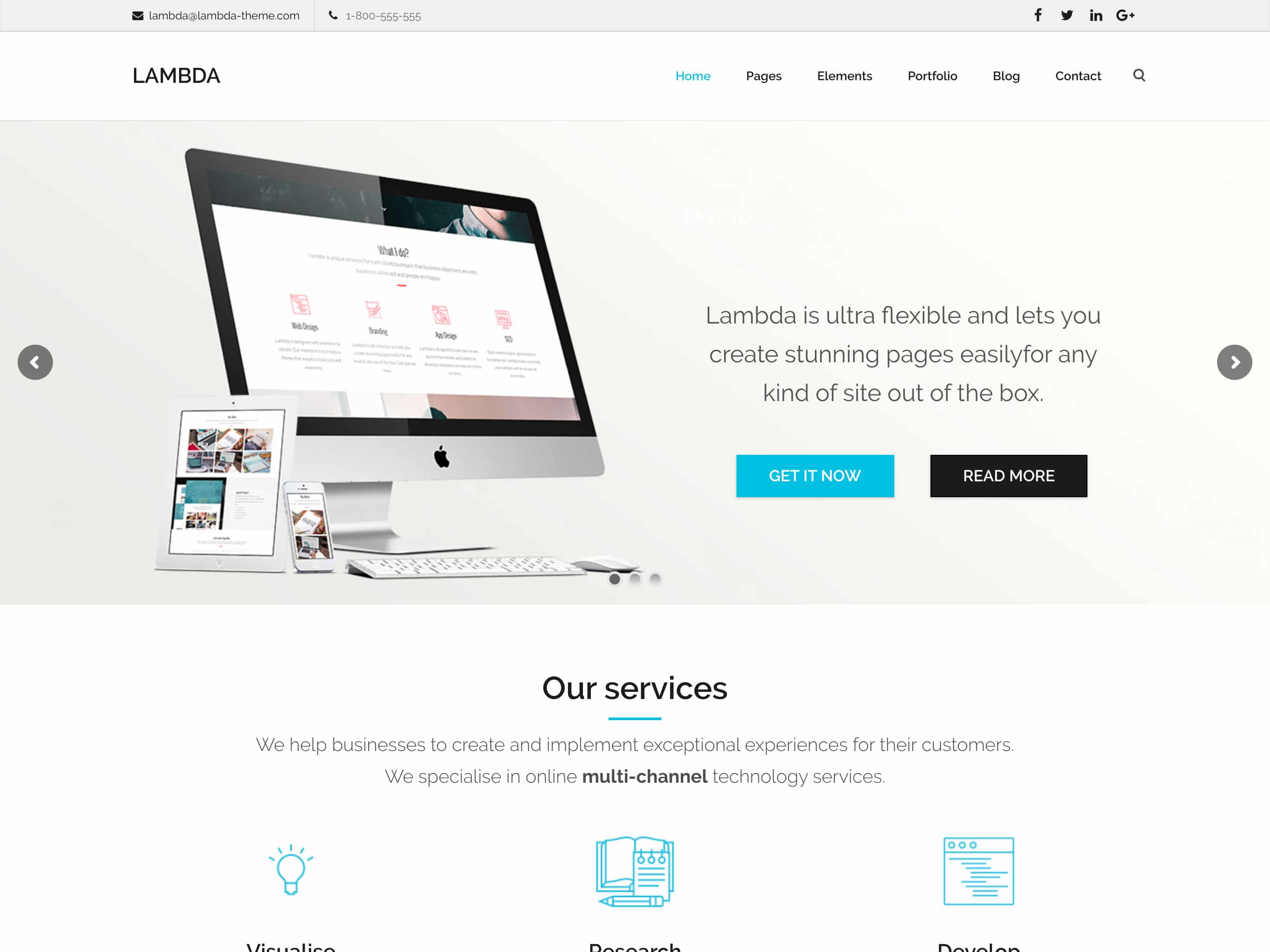Click the Facebook social media icon
The image size is (1270, 952).
pyautogui.click(x=1040, y=16)
